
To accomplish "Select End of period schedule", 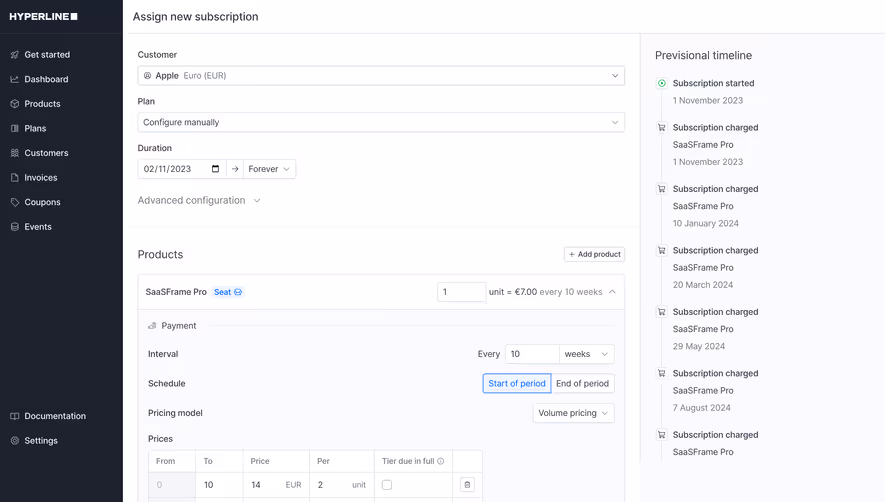I will point(582,383).
